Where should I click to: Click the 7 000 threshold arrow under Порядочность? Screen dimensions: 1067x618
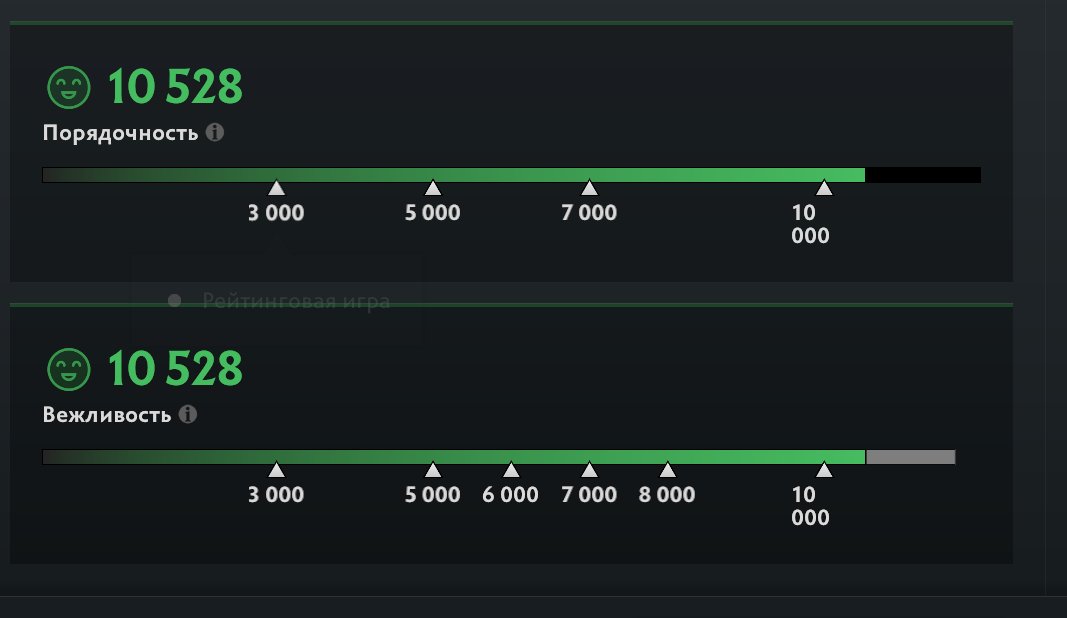589,188
